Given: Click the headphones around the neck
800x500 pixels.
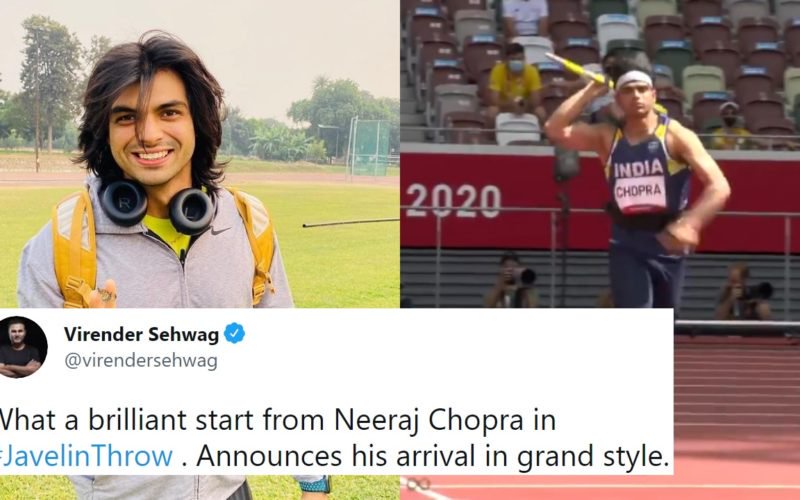Looking at the screenshot, I should coord(156,205).
